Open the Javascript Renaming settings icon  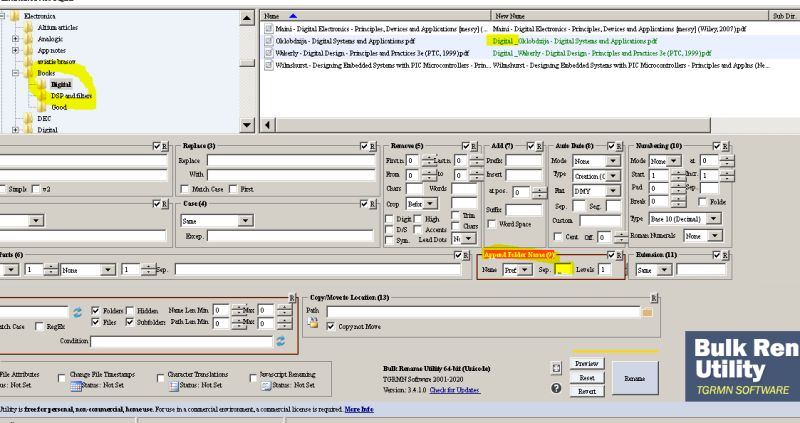point(266,386)
